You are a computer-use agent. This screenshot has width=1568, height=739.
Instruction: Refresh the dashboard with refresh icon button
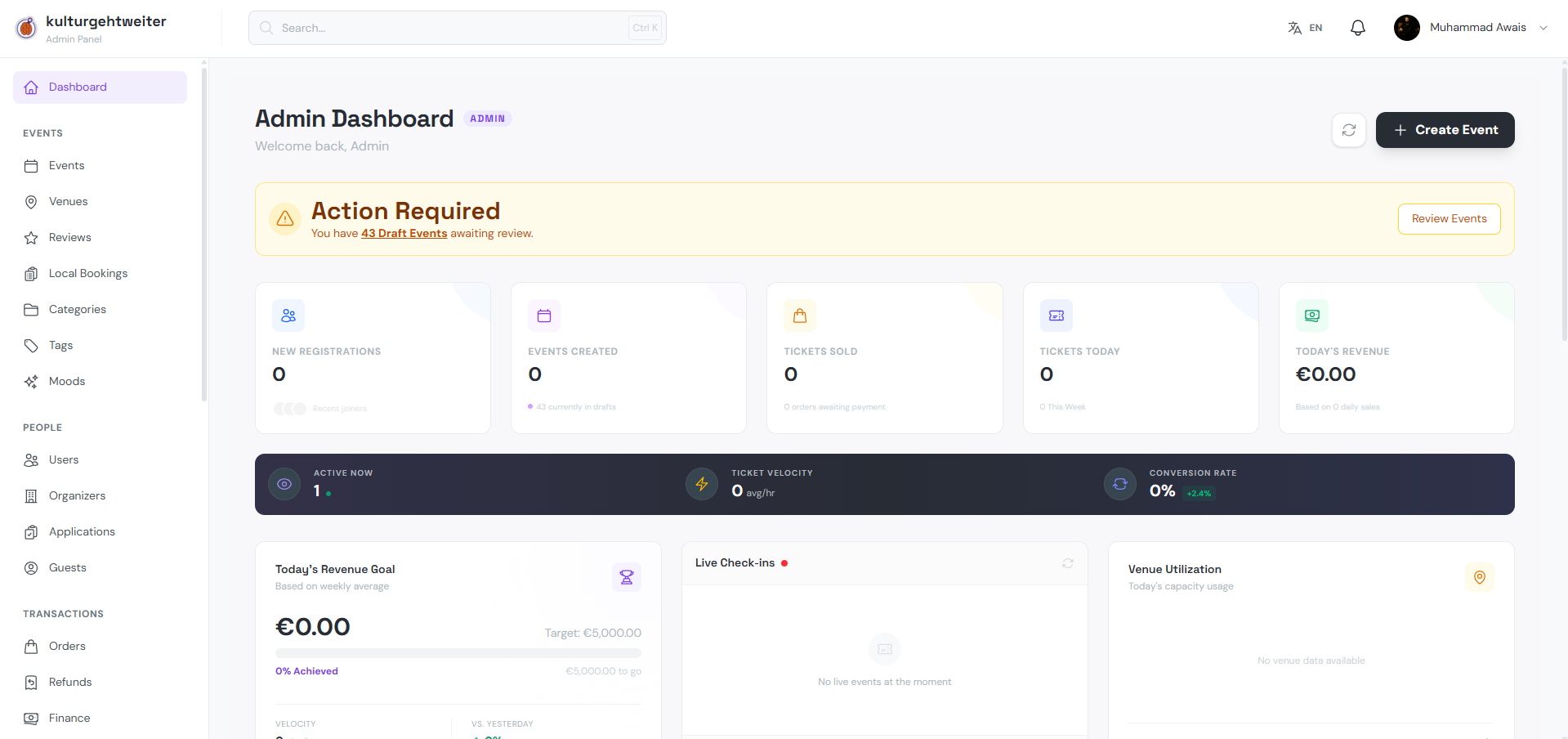pos(1348,130)
